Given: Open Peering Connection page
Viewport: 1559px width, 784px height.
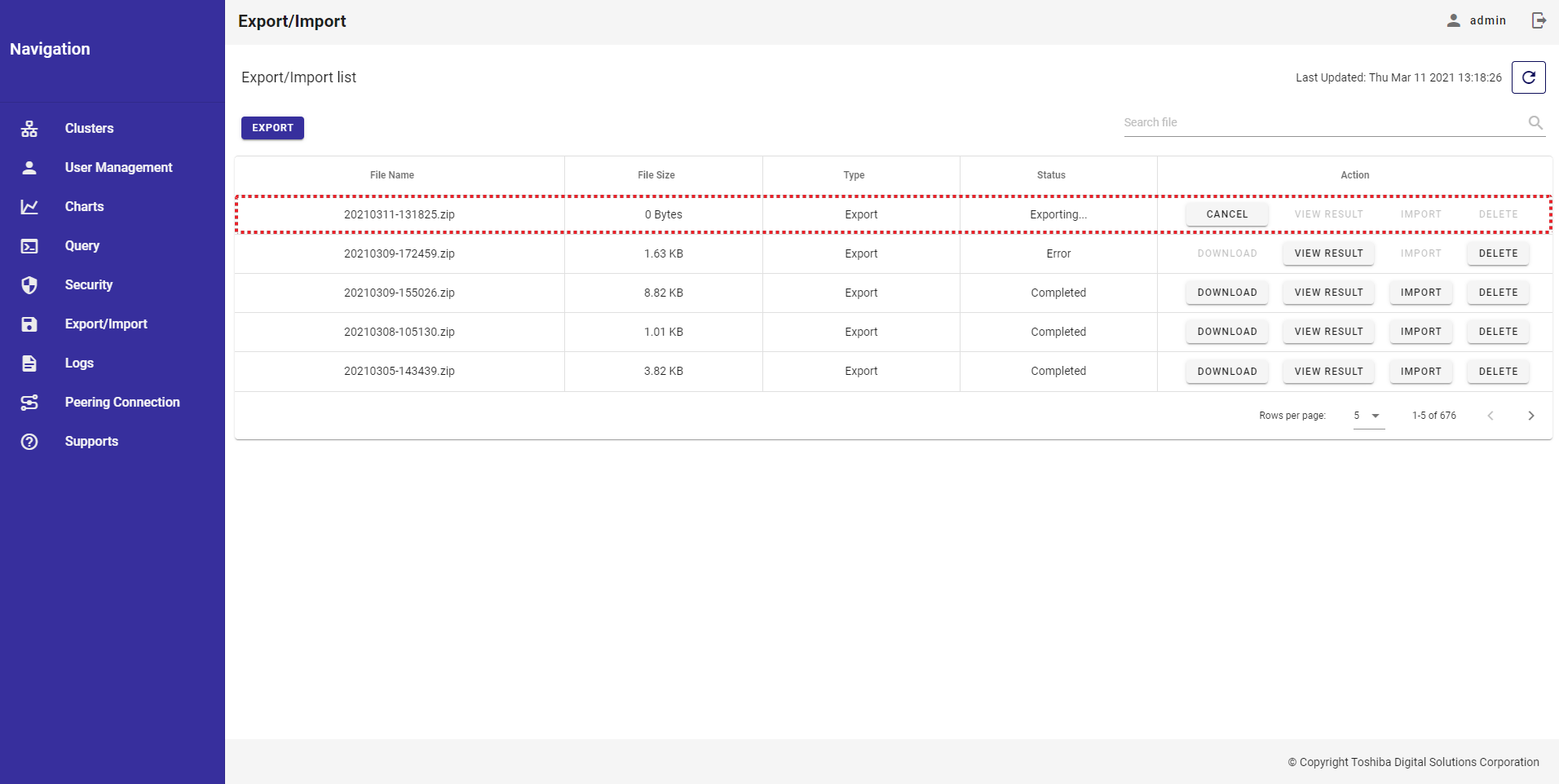Looking at the screenshot, I should point(122,402).
